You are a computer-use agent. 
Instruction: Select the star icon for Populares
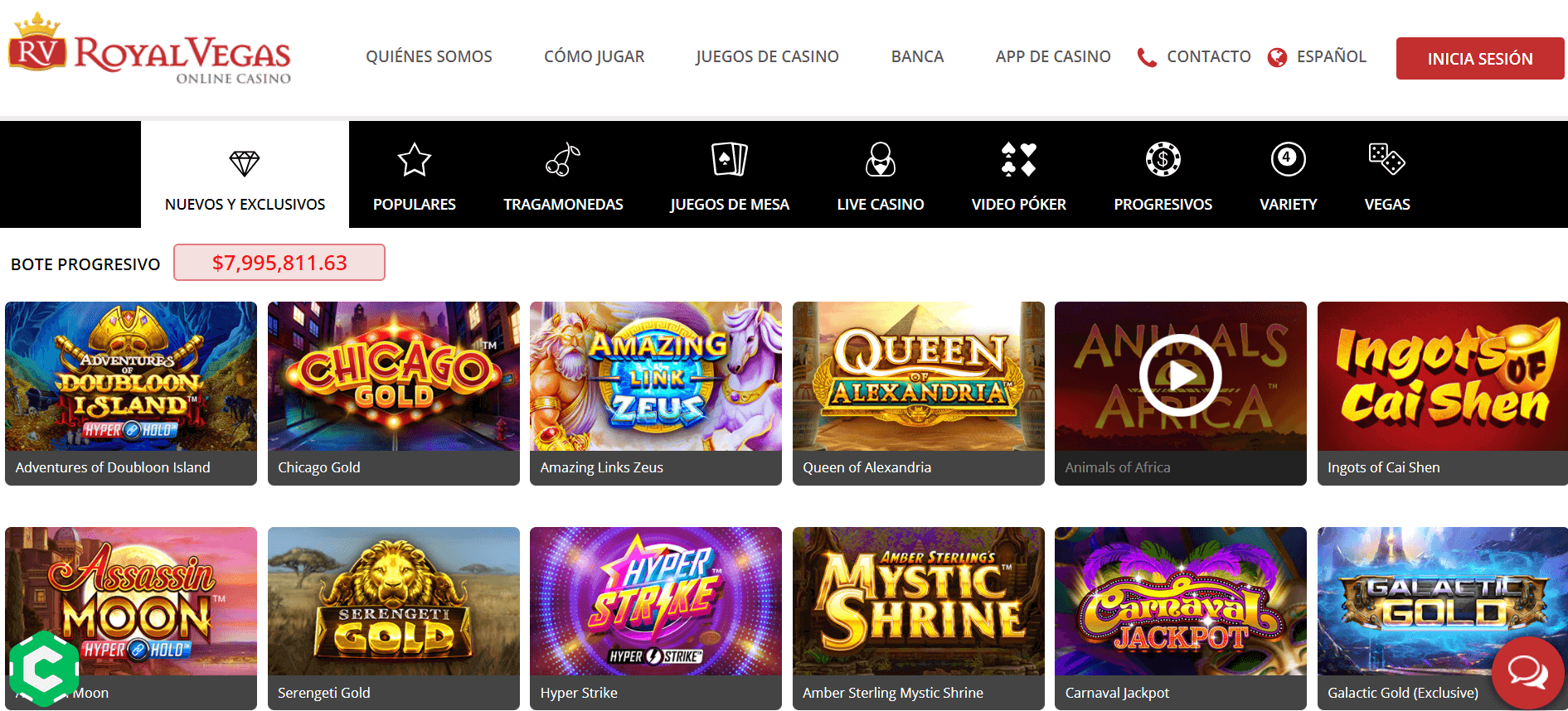[x=414, y=160]
